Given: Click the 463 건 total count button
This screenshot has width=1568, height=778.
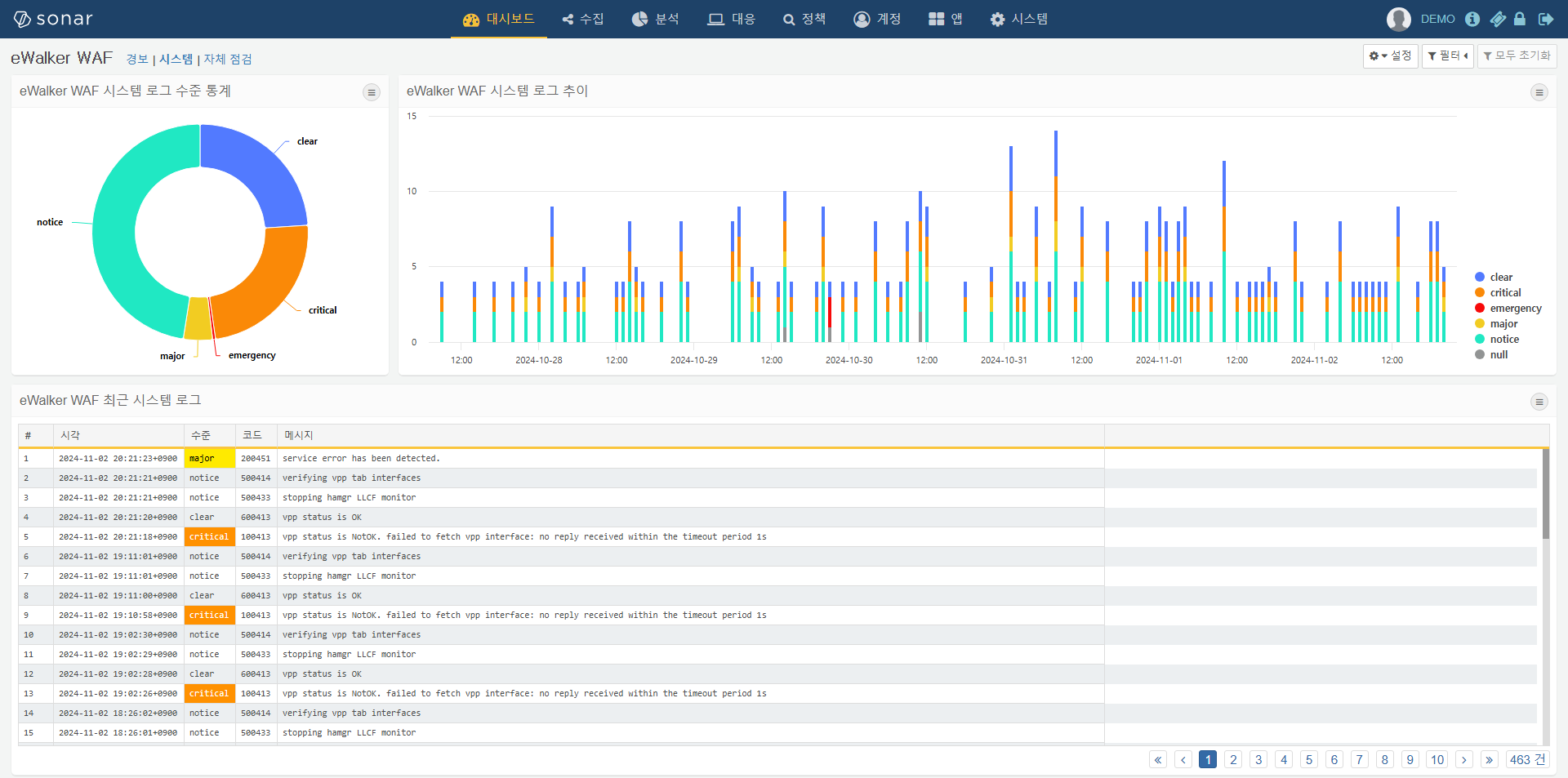Looking at the screenshot, I should point(1527,759).
